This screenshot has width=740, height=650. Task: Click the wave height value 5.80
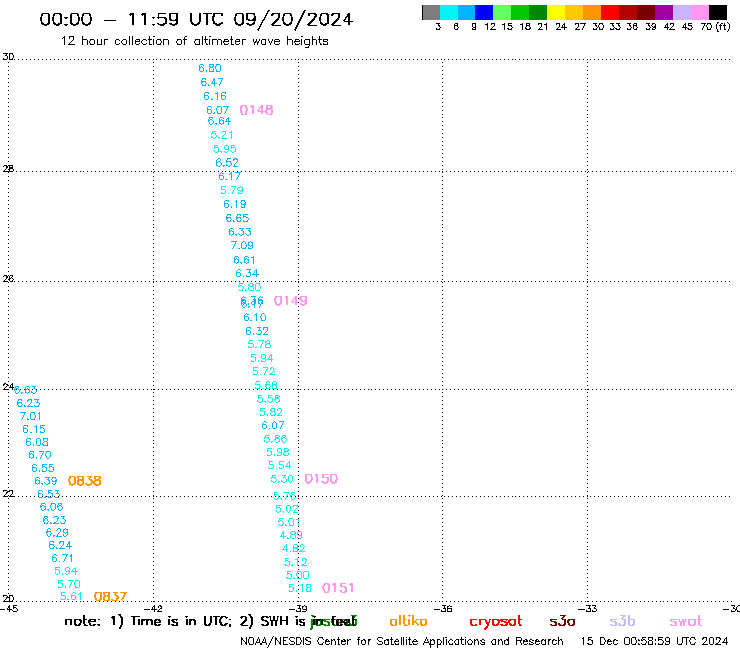tap(250, 287)
